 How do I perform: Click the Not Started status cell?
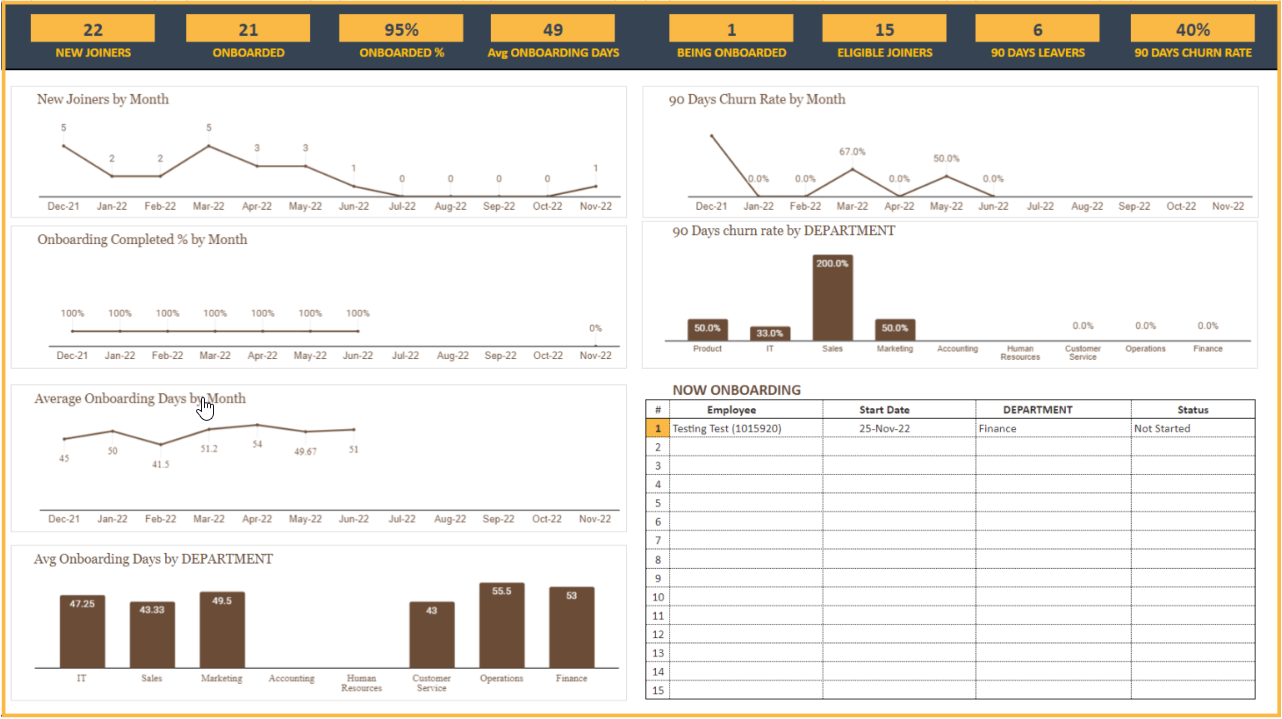[x=1162, y=428]
